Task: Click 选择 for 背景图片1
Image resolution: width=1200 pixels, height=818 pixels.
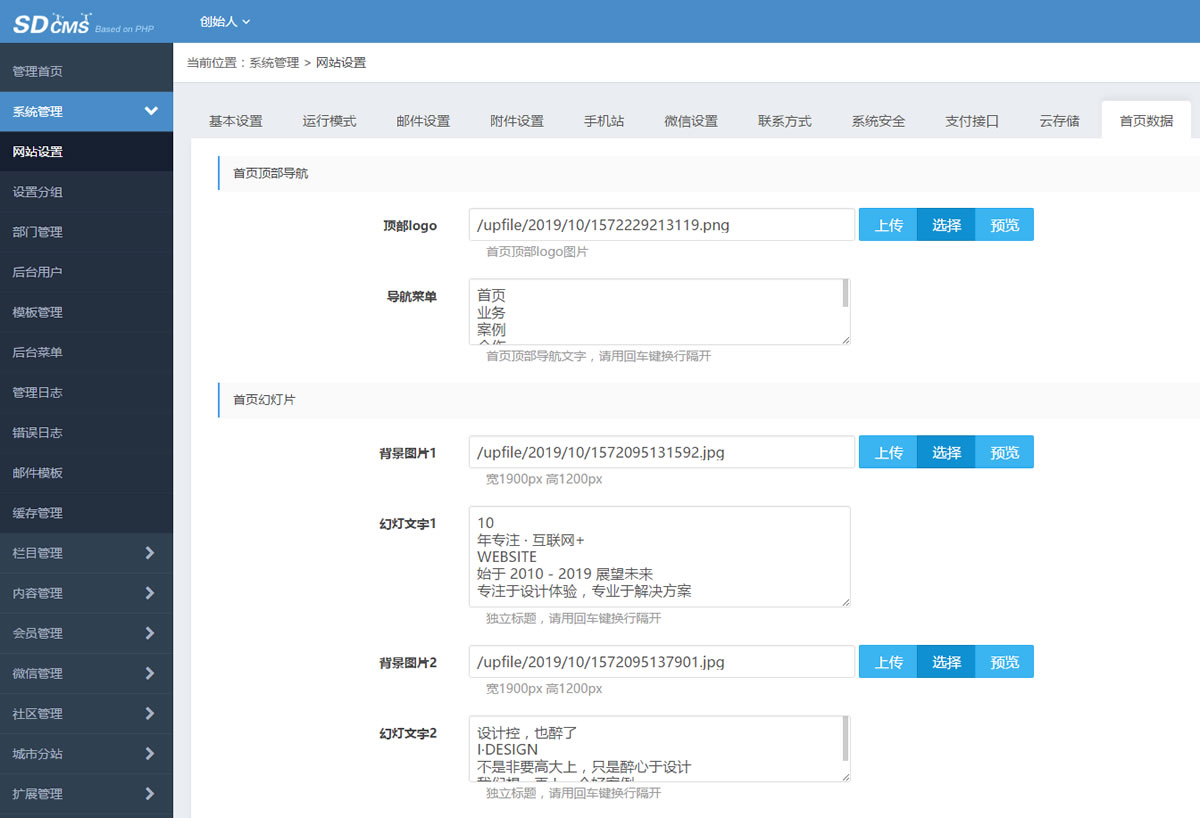Action: click(946, 453)
